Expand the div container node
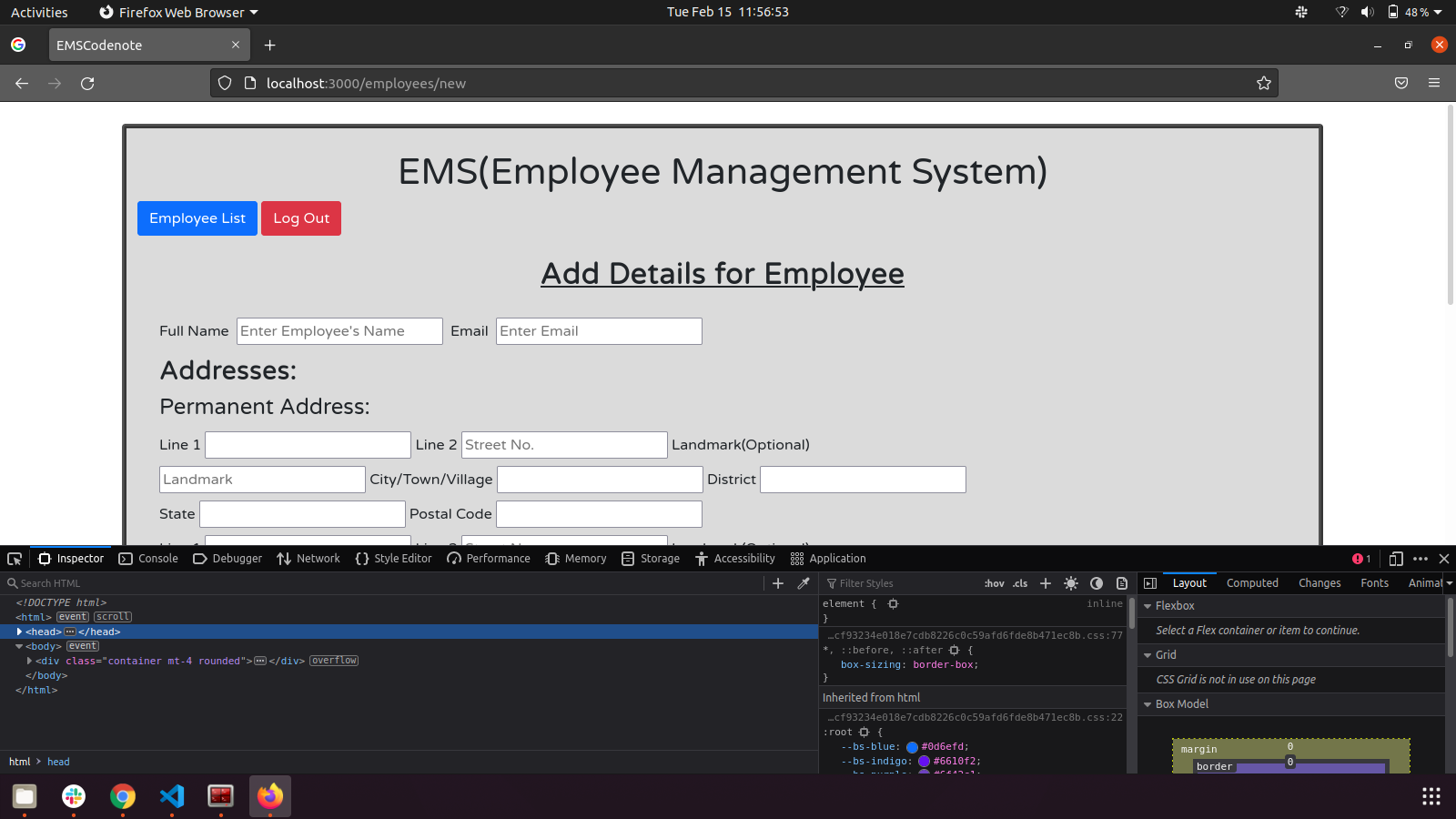 click(x=30, y=661)
